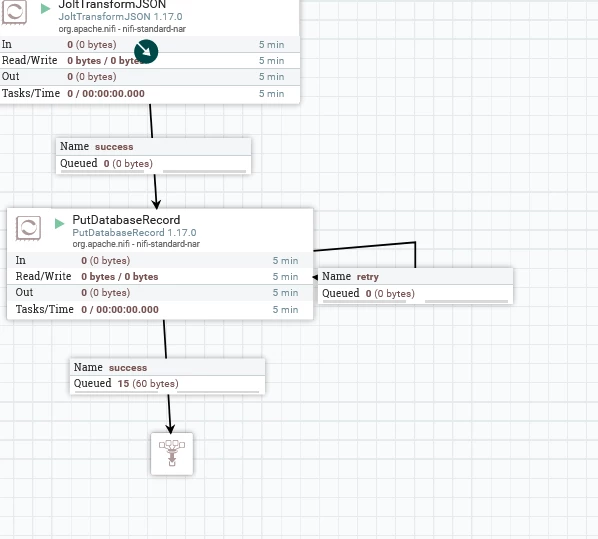Click PutDatabaseRecord Tasks/Time stats row
Image resolution: width=598 pixels, height=539 pixels.
(160, 309)
